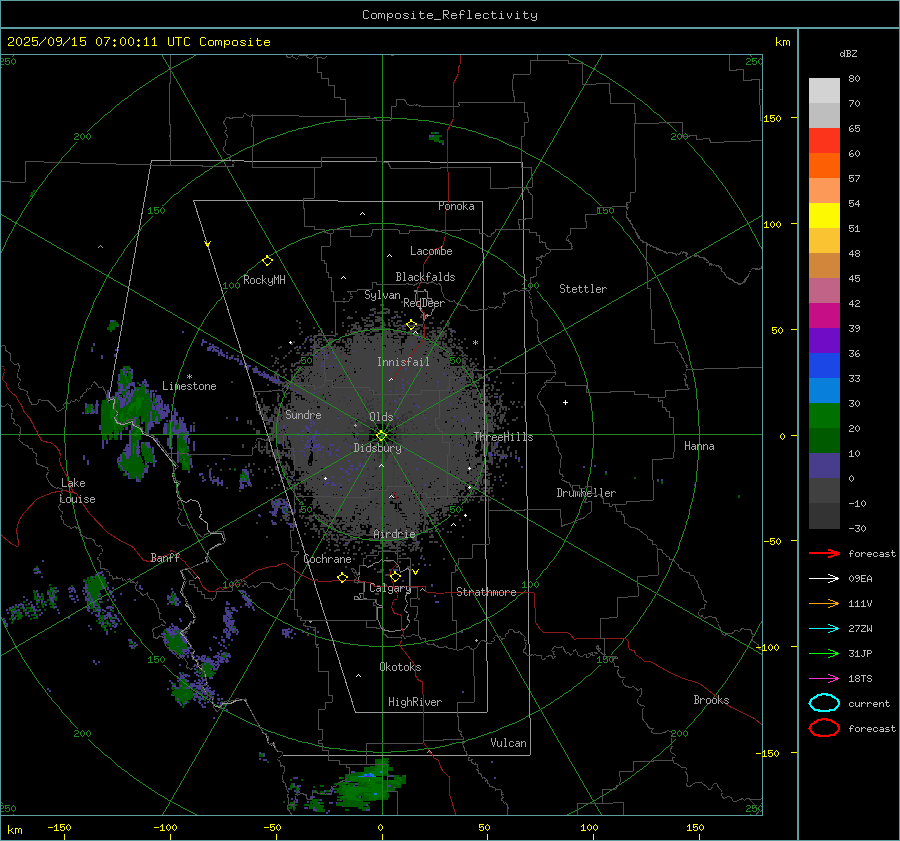The image size is (900, 841).
Task: Click yellow diamond marker below Cochrane
Action: [x=343, y=577]
